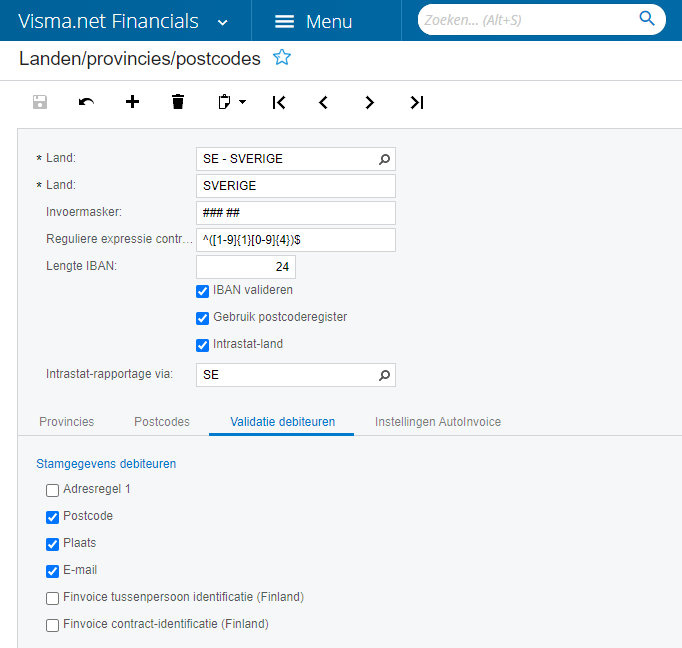Enable the Adresregel 1 checkbox

(52, 490)
